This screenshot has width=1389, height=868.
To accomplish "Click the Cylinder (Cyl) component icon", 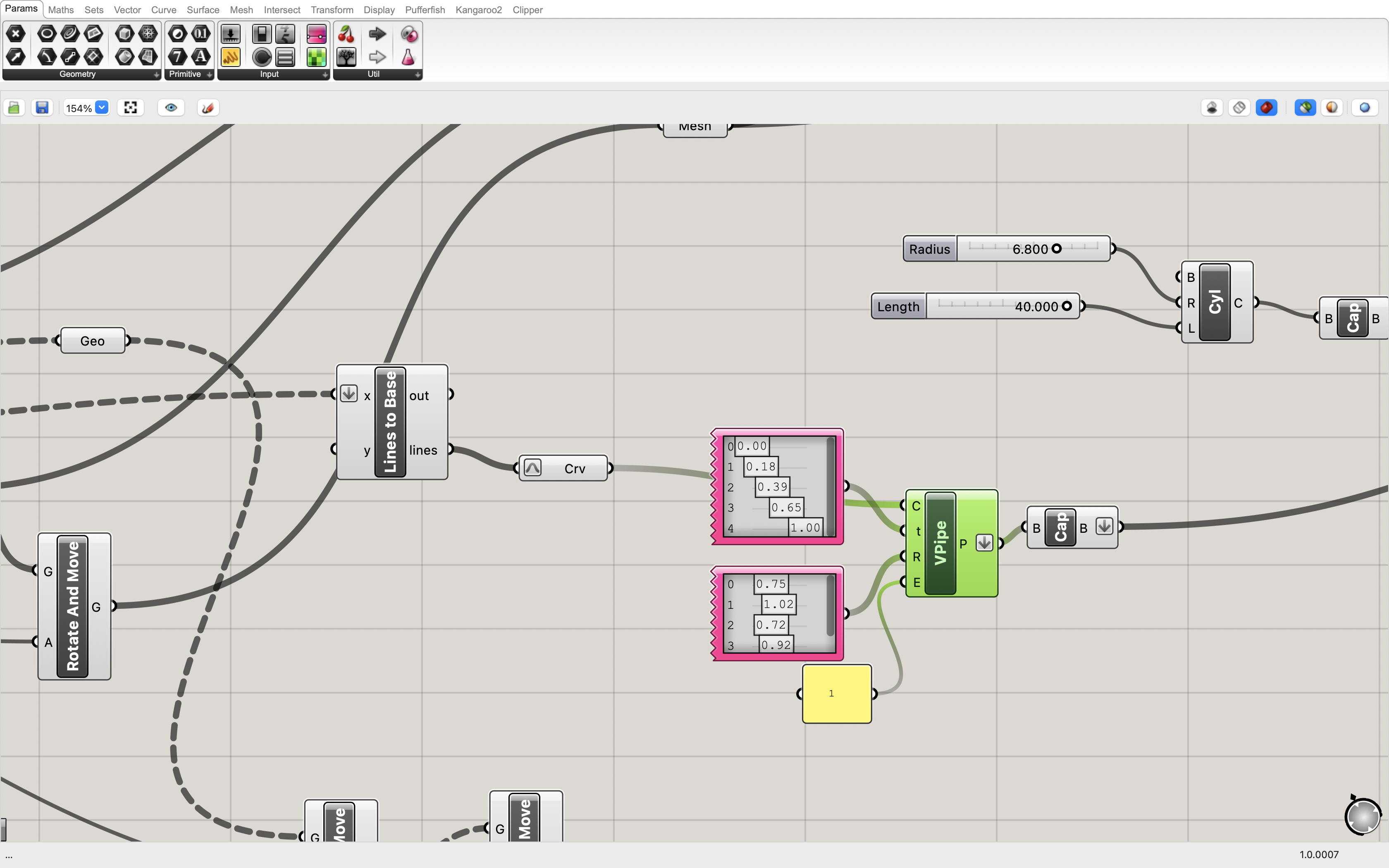I will 1214,303.
